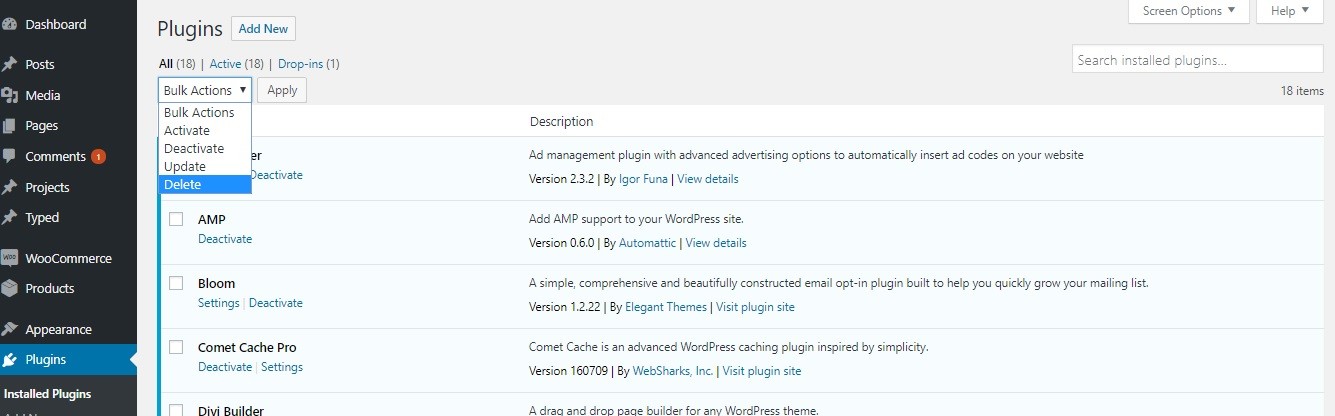1335x416 pixels.
Task: Open the WebSharks, Inc. author link
Action: (x=673, y=371)
